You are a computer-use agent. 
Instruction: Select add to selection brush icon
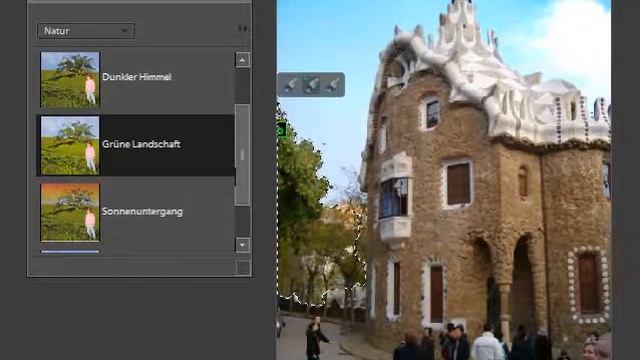312,85
